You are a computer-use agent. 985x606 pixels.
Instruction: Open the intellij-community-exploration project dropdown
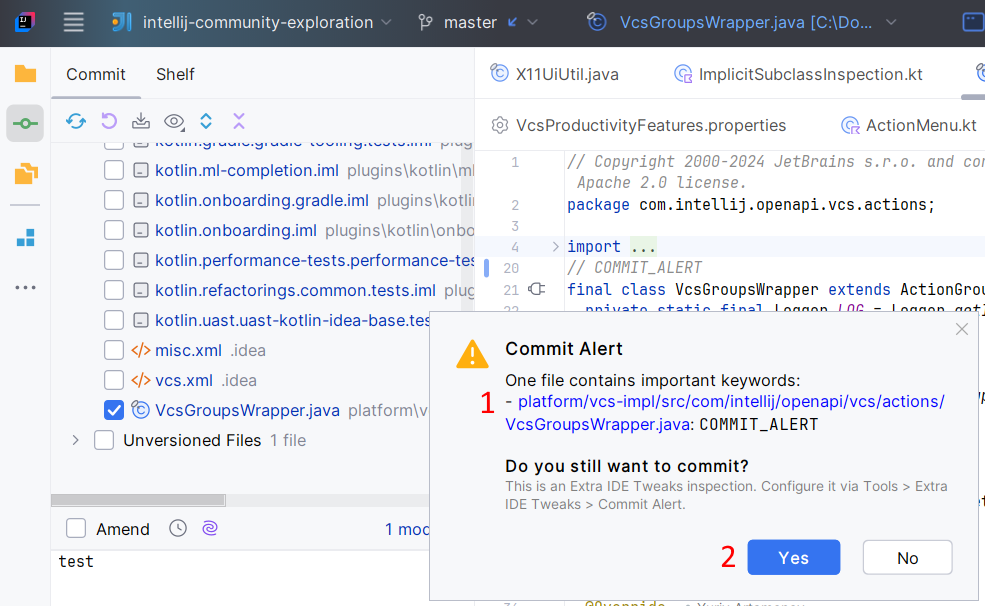click(x=251, y=23)
